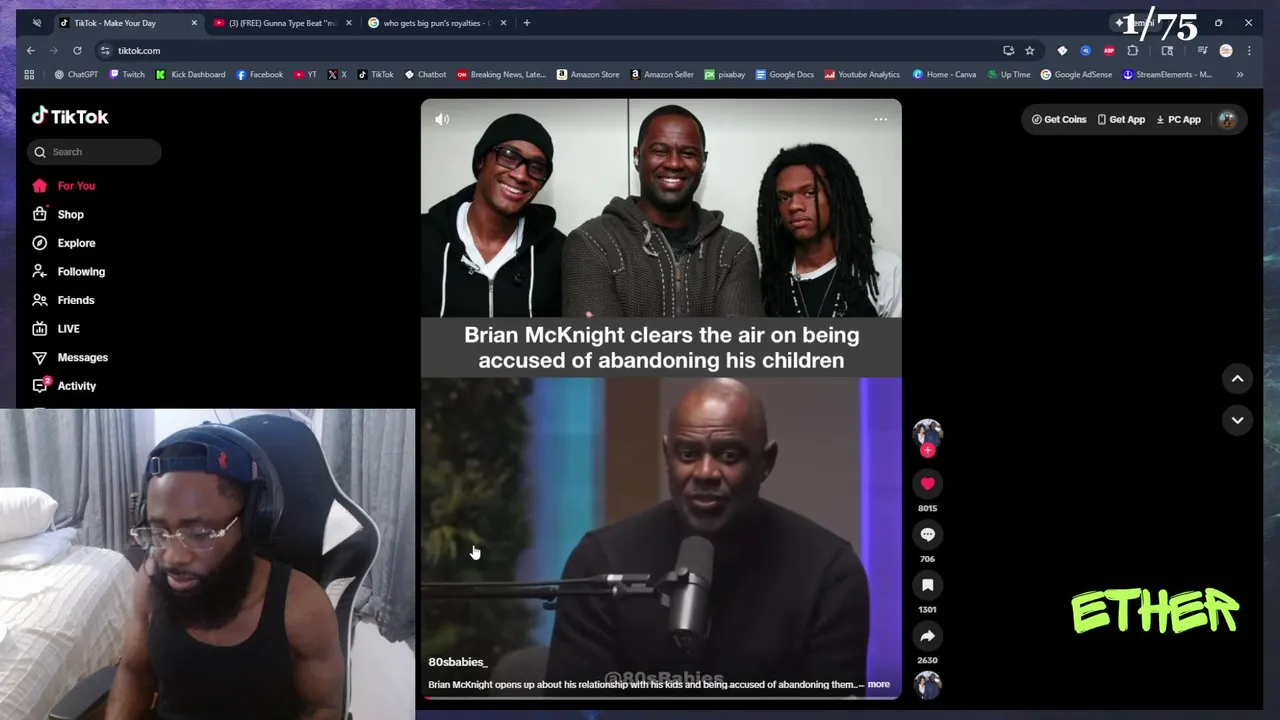Screen dimensions: 1280x720
Task: Click the Get App button
Action: [x=1121, y=120]
